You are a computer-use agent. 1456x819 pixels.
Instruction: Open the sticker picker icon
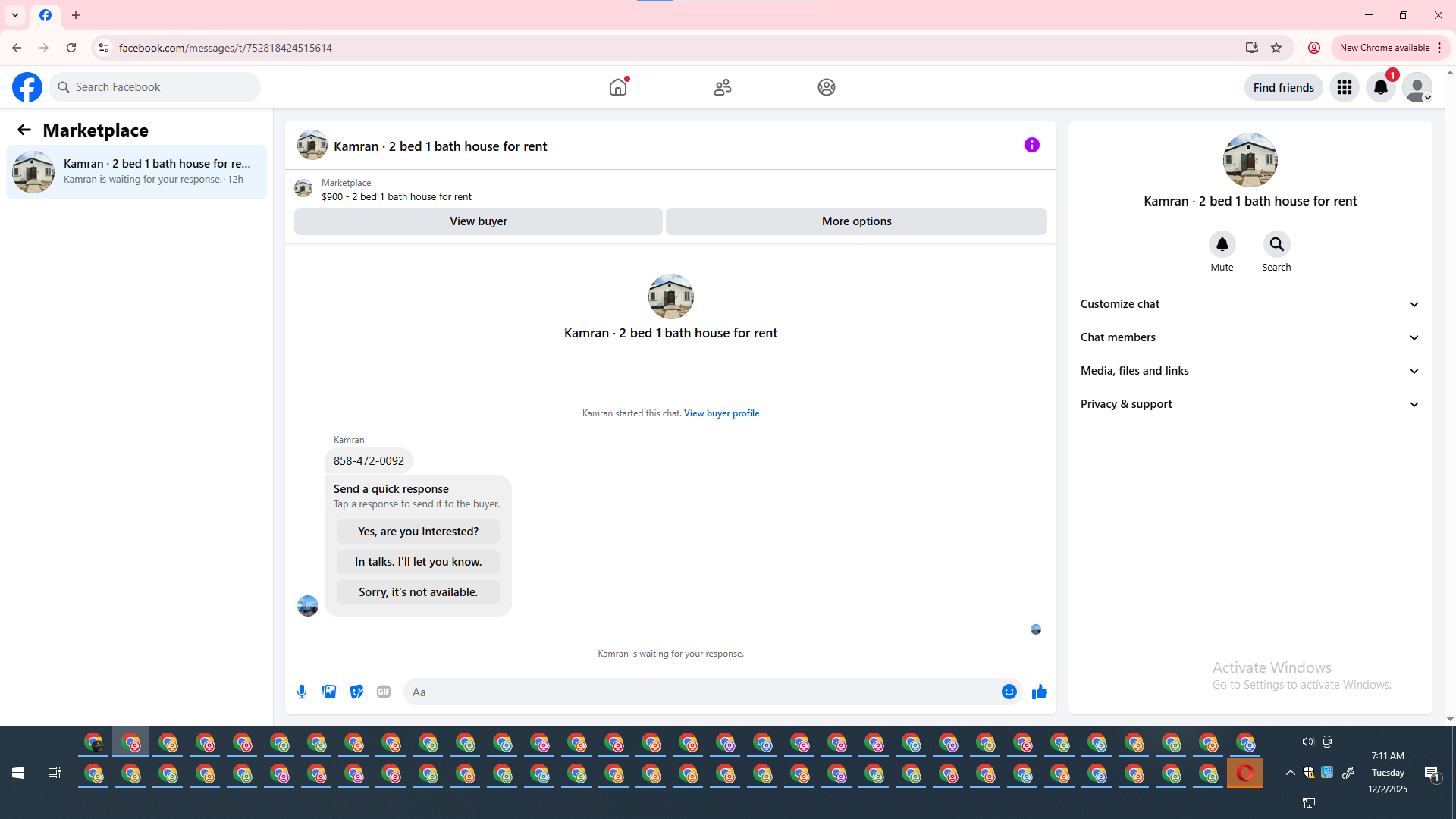point(356,692)
